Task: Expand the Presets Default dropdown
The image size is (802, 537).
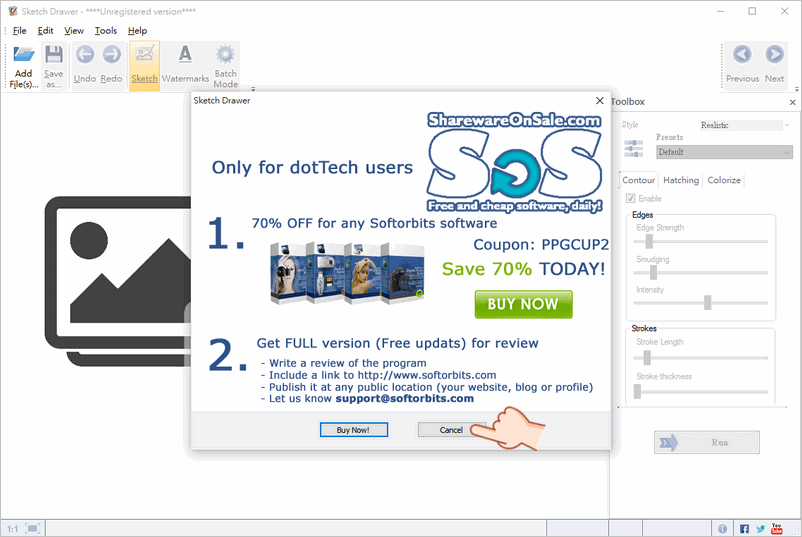Action: click(x=724, y=152)
